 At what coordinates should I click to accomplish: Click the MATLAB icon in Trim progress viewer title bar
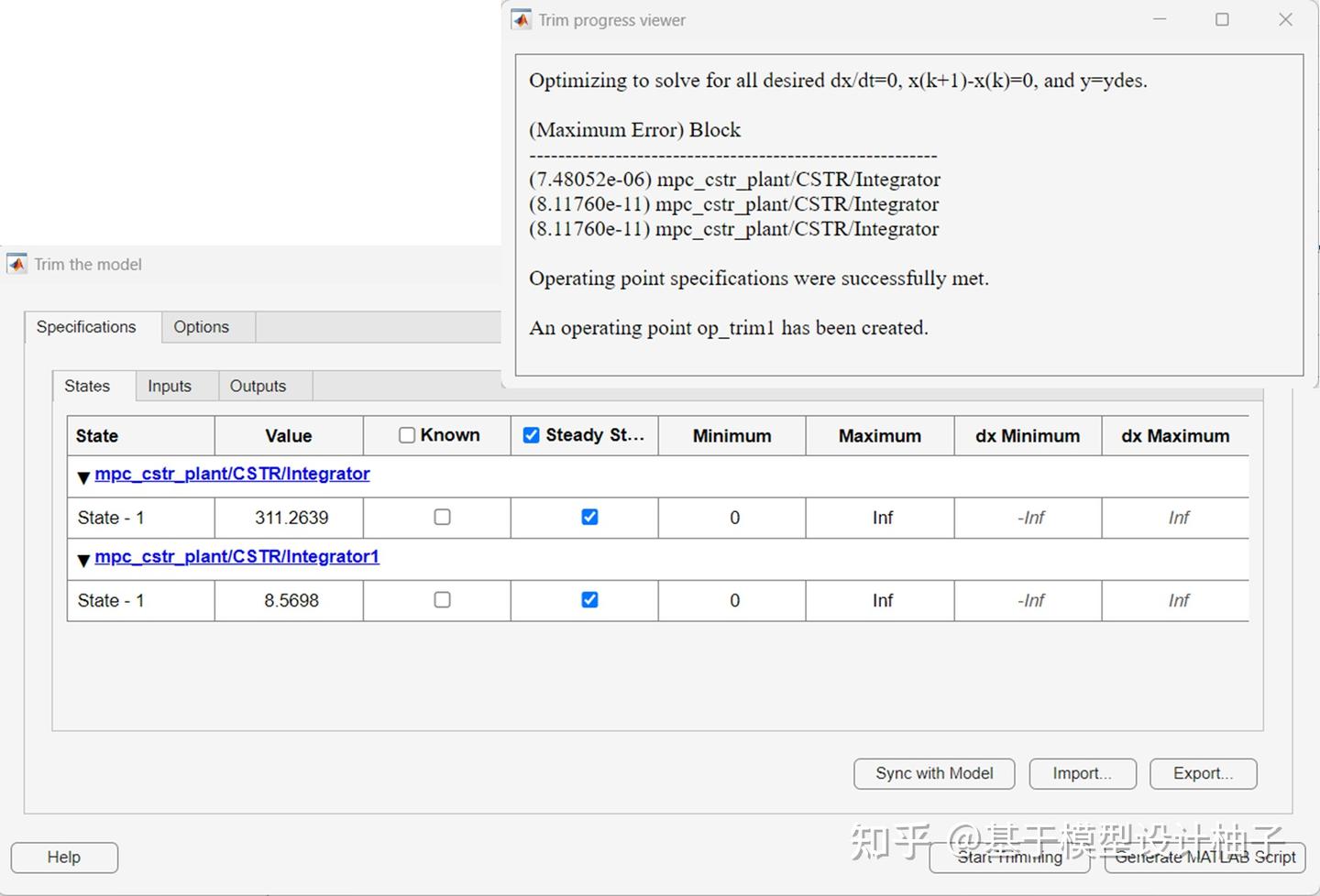[521, 19]
